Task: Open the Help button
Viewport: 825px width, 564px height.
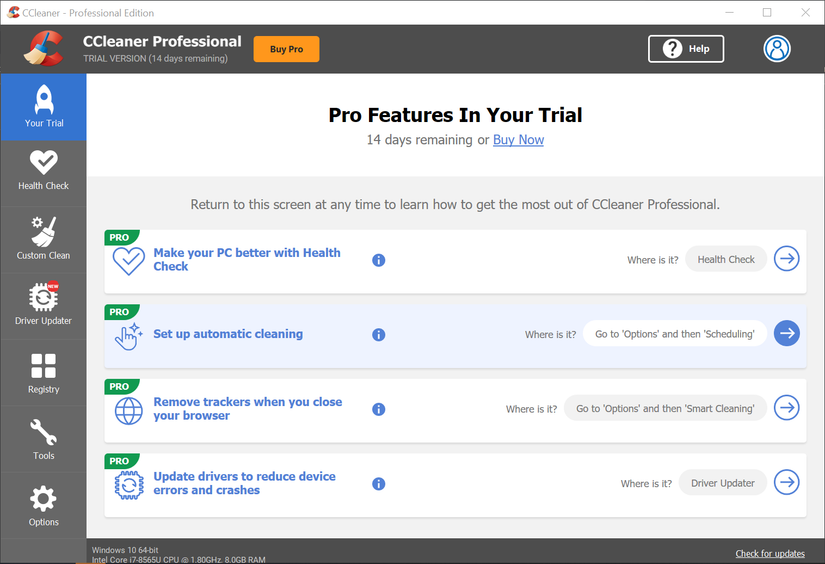Action: [x=686, y=49]
